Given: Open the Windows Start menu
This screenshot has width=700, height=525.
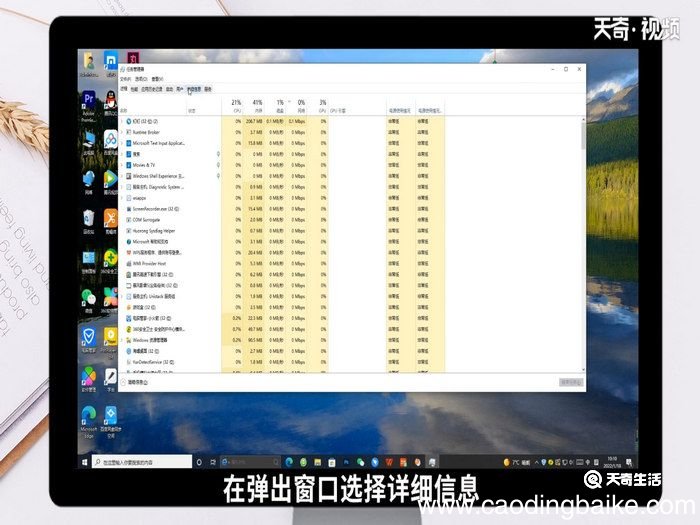Looking at the screenshot, I should tap(84, 462).
